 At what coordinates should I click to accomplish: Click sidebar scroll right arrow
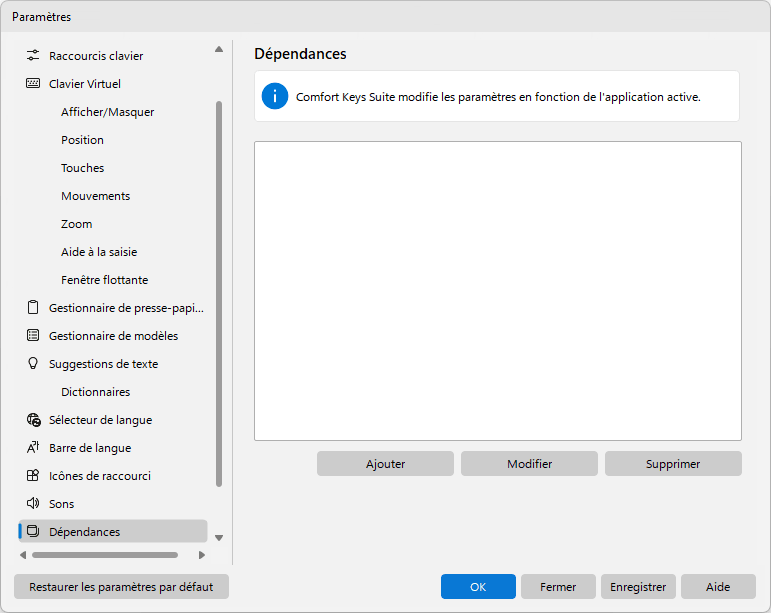pyautogui.click(x=202, y=555)
